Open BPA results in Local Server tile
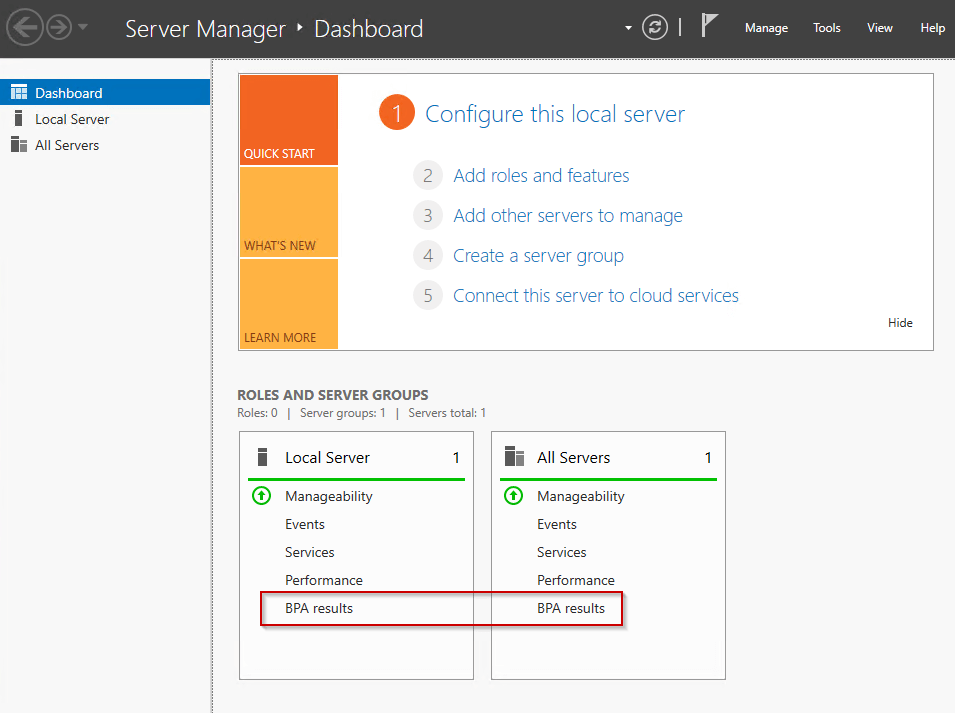The image size is (955, 713). pos(319,608)
